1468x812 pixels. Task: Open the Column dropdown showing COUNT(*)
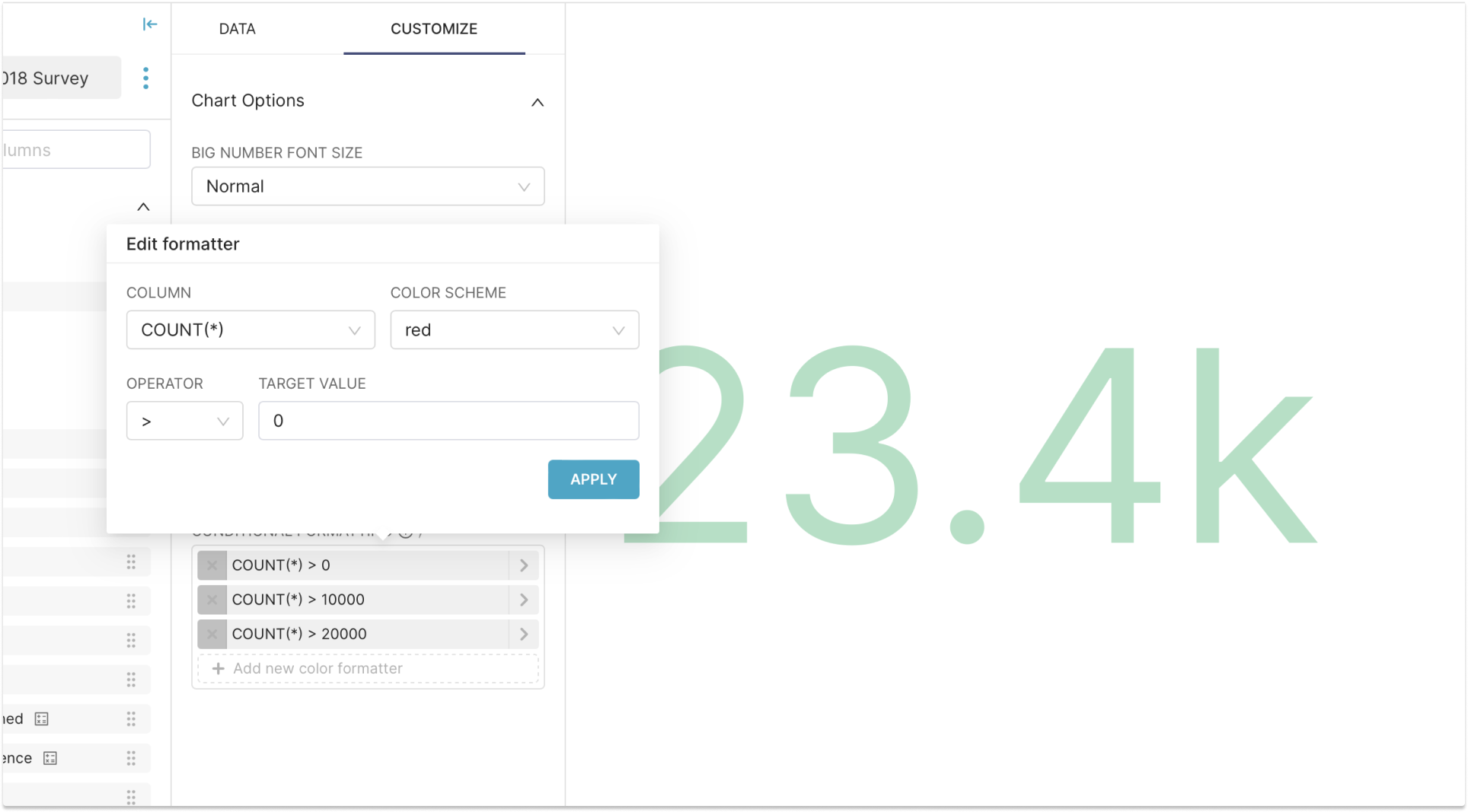pos(251,330)
